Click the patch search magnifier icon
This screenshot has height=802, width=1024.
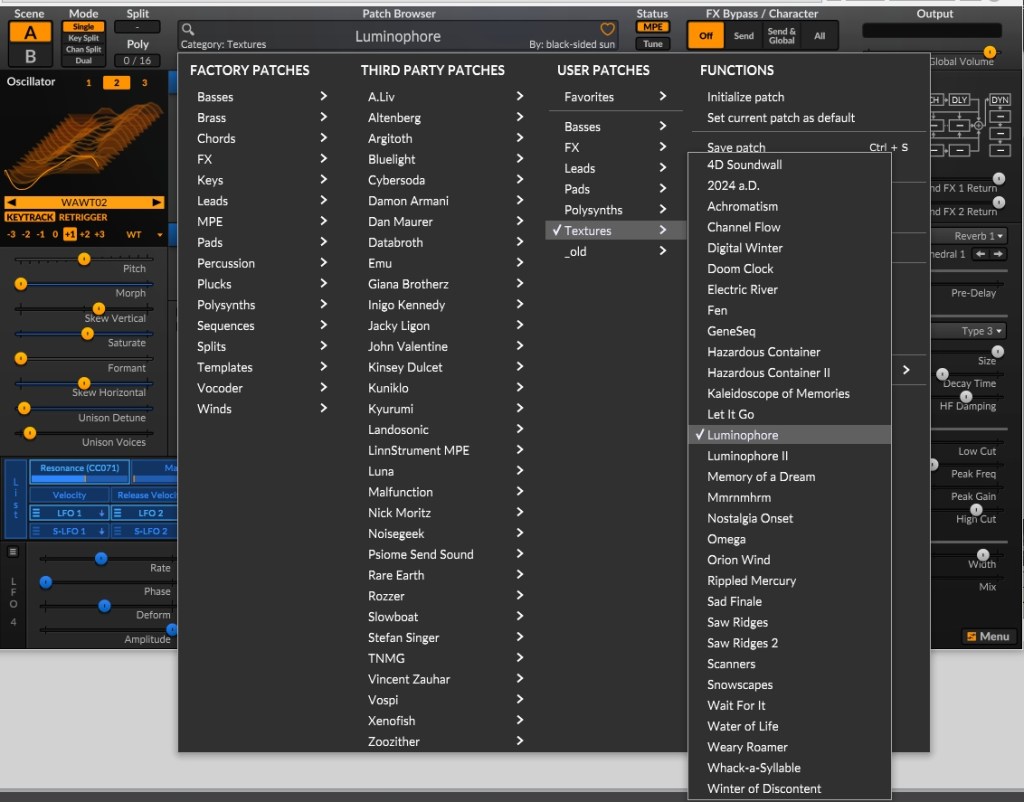(188, 30)
